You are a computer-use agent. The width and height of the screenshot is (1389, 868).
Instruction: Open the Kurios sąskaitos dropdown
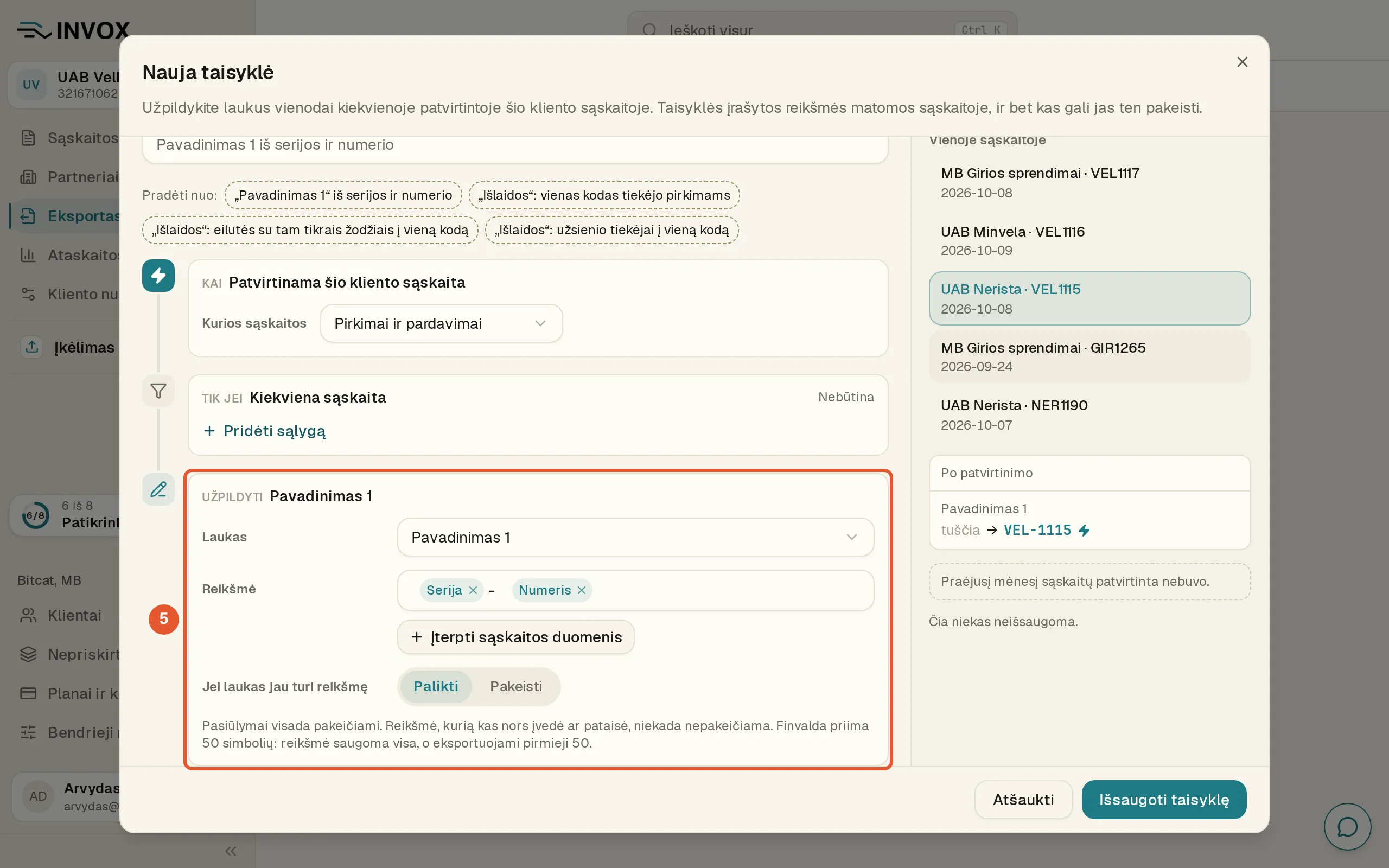point(441,323)
